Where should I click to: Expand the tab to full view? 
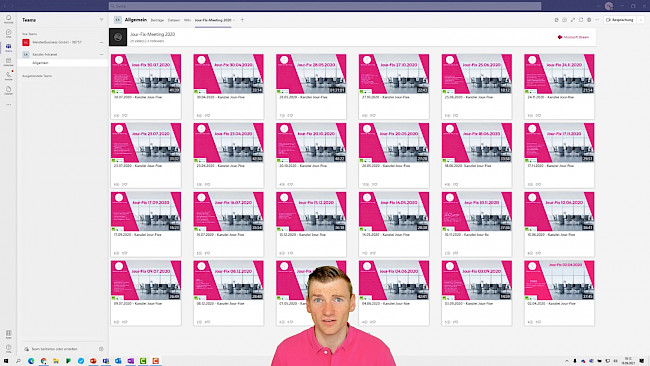click(x=573, y=20)
